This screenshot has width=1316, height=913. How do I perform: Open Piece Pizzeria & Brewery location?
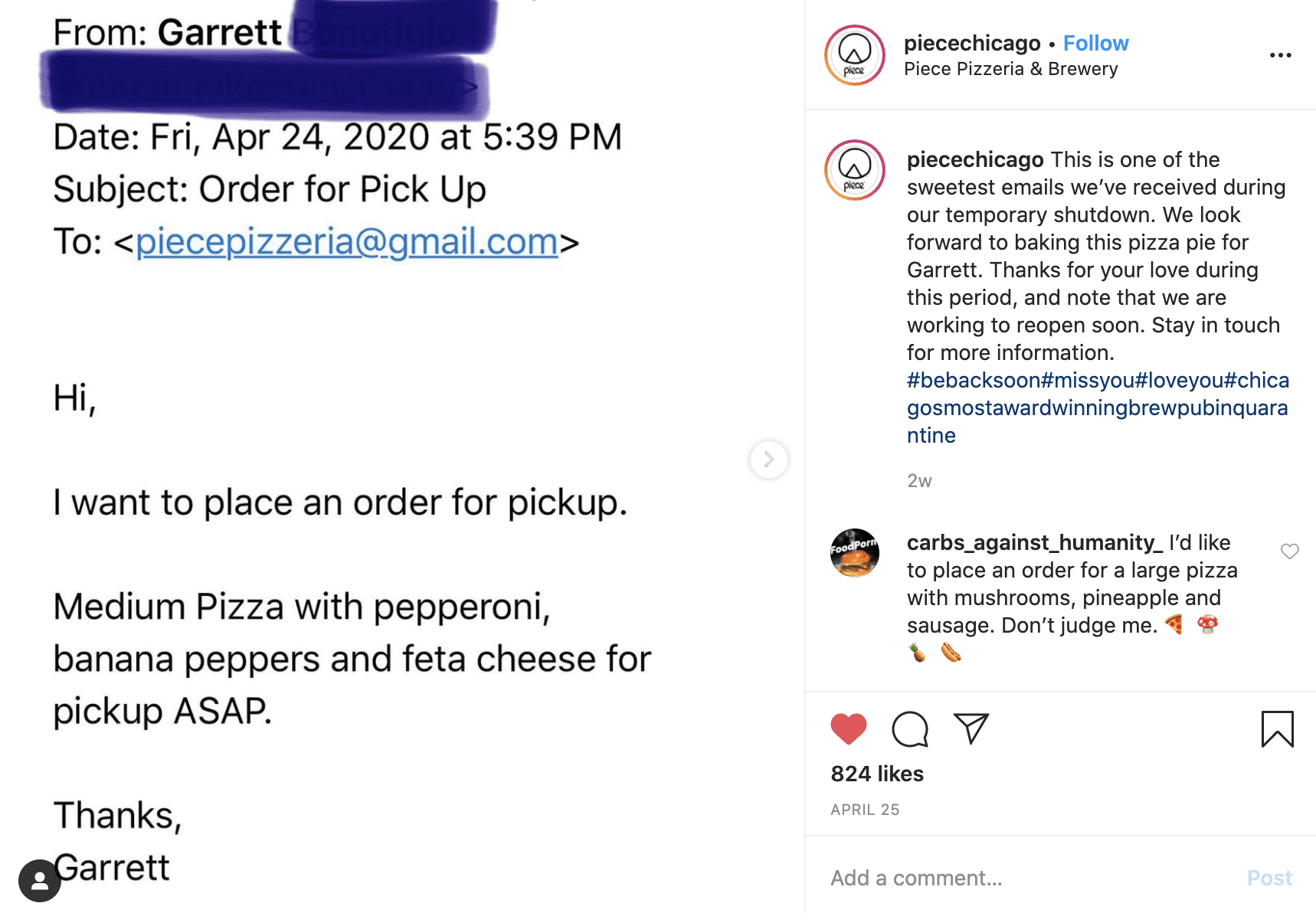pyautogui.click(x=1011, y=69)
